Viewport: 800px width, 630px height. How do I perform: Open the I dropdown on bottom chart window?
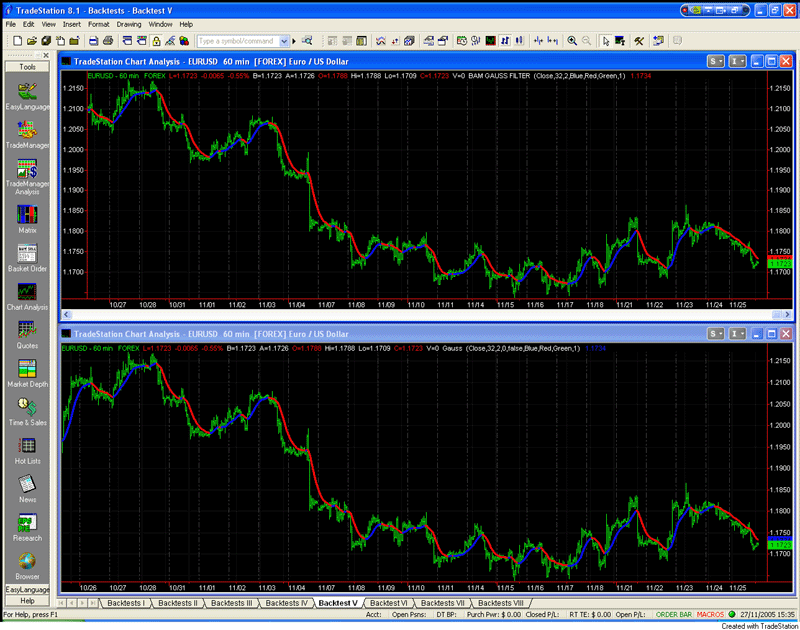coord(737,334)
